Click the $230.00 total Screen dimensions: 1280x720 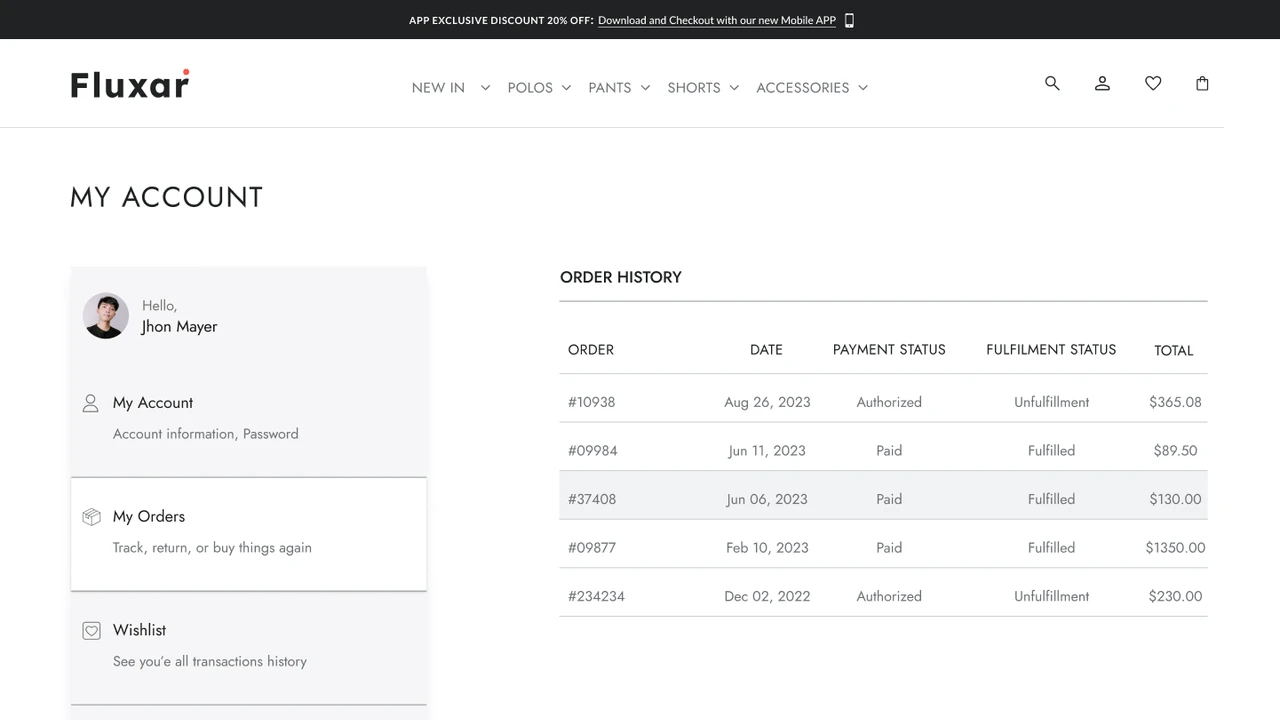[x=1175, y=596]
